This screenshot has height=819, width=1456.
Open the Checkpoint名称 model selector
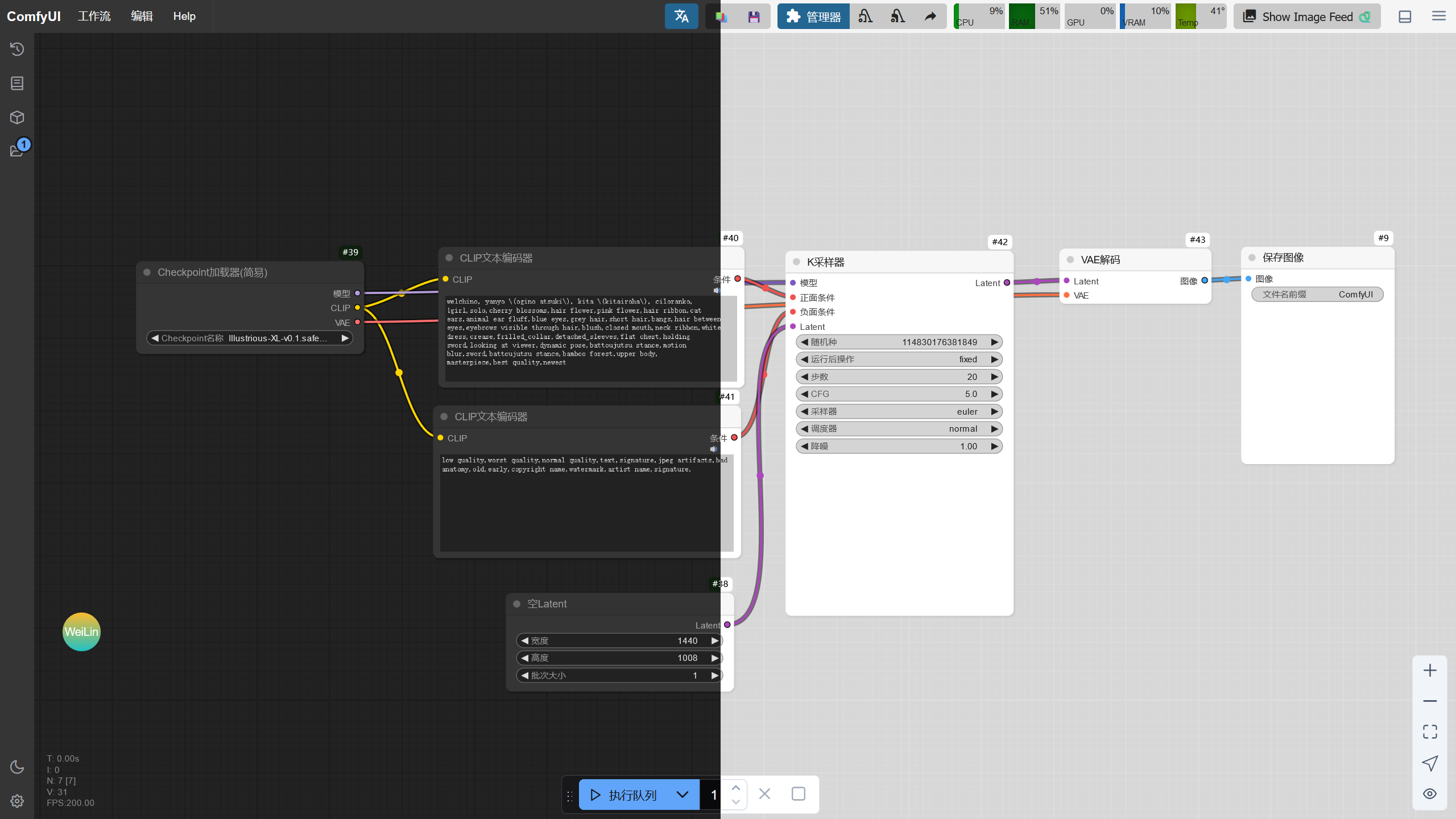[249, 338]
